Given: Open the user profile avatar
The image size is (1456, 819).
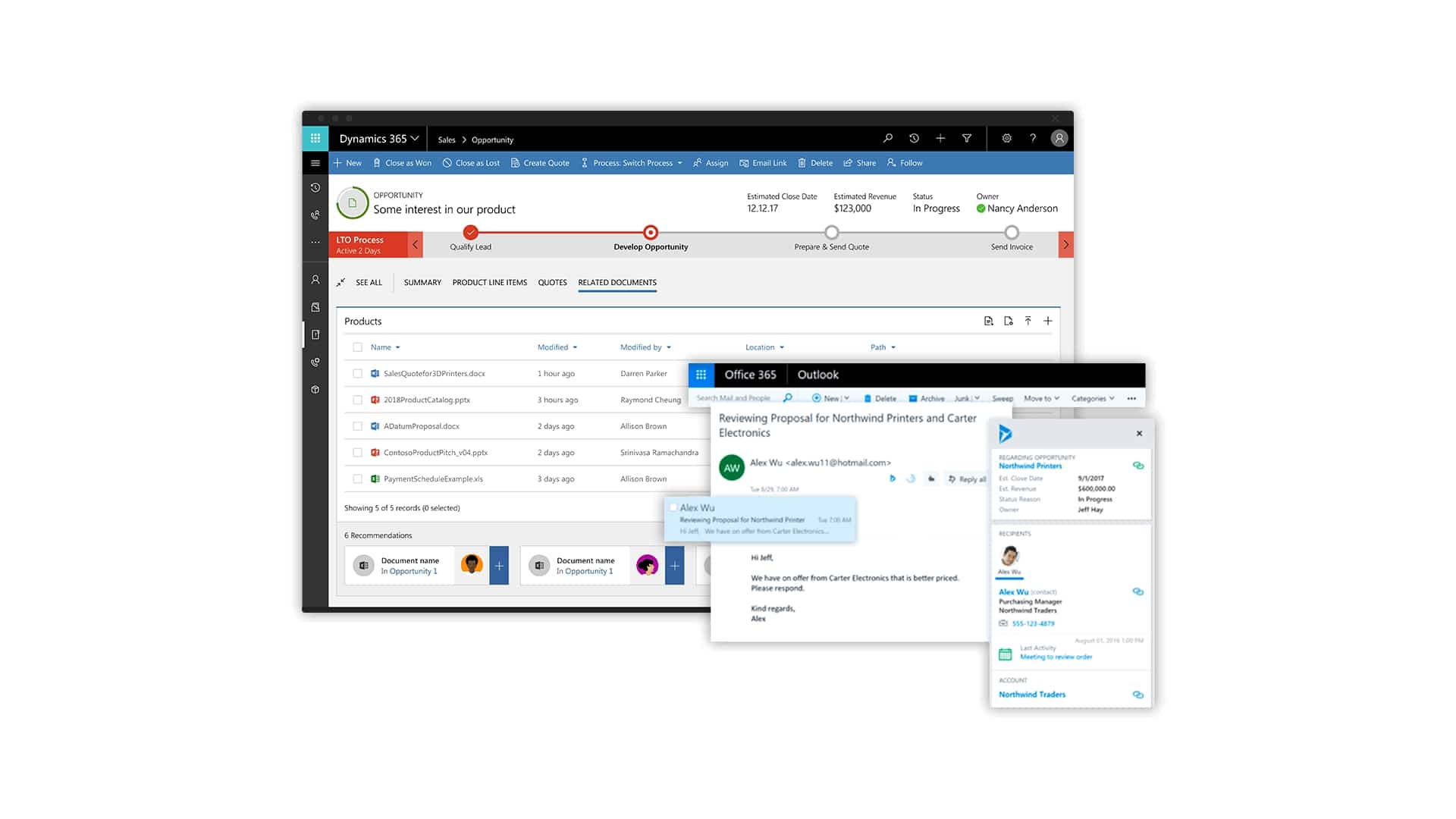Looking at the screenshot, I should [1059, 138].
